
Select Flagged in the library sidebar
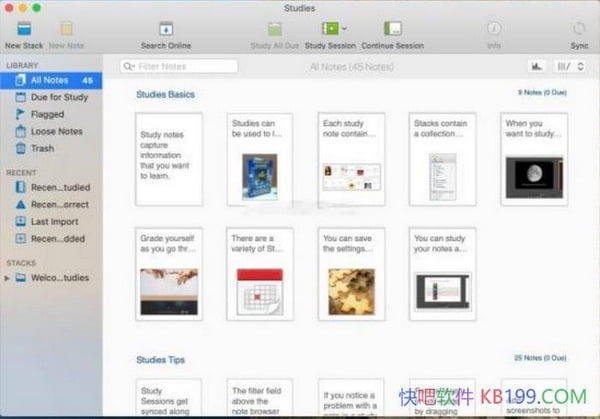point(46,114)
